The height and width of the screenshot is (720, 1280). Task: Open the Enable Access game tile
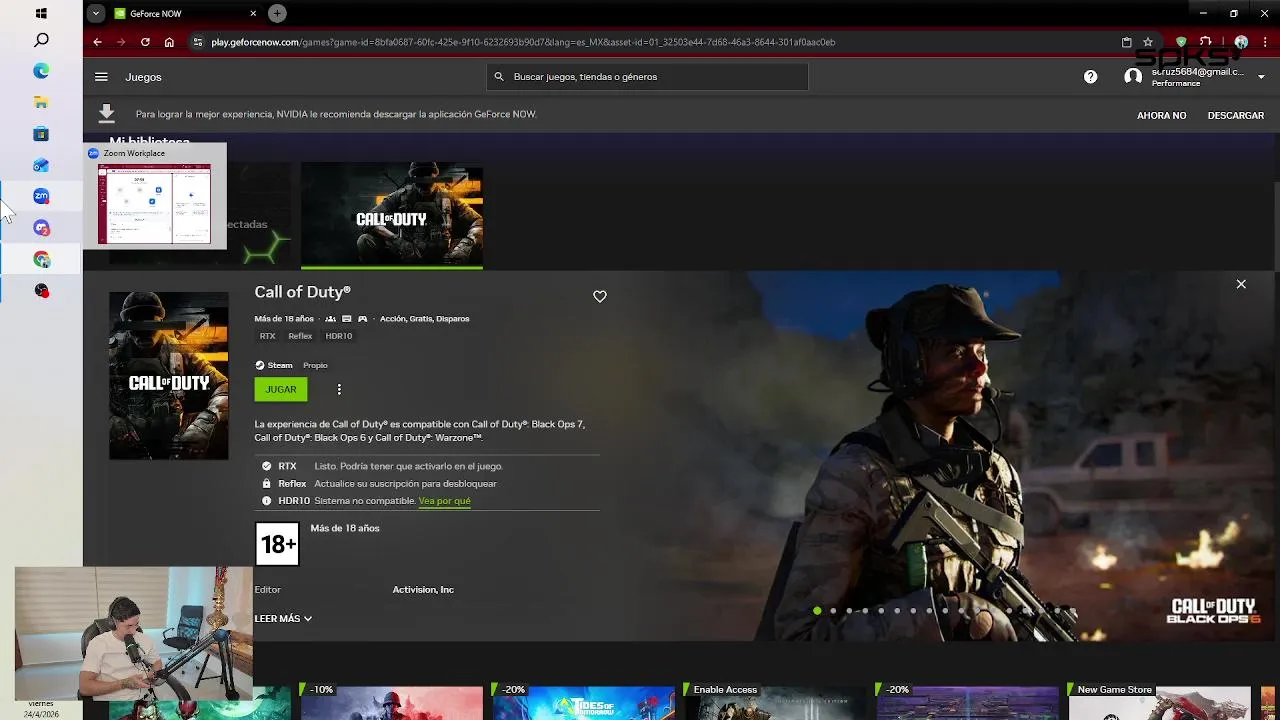click(776, 702)
